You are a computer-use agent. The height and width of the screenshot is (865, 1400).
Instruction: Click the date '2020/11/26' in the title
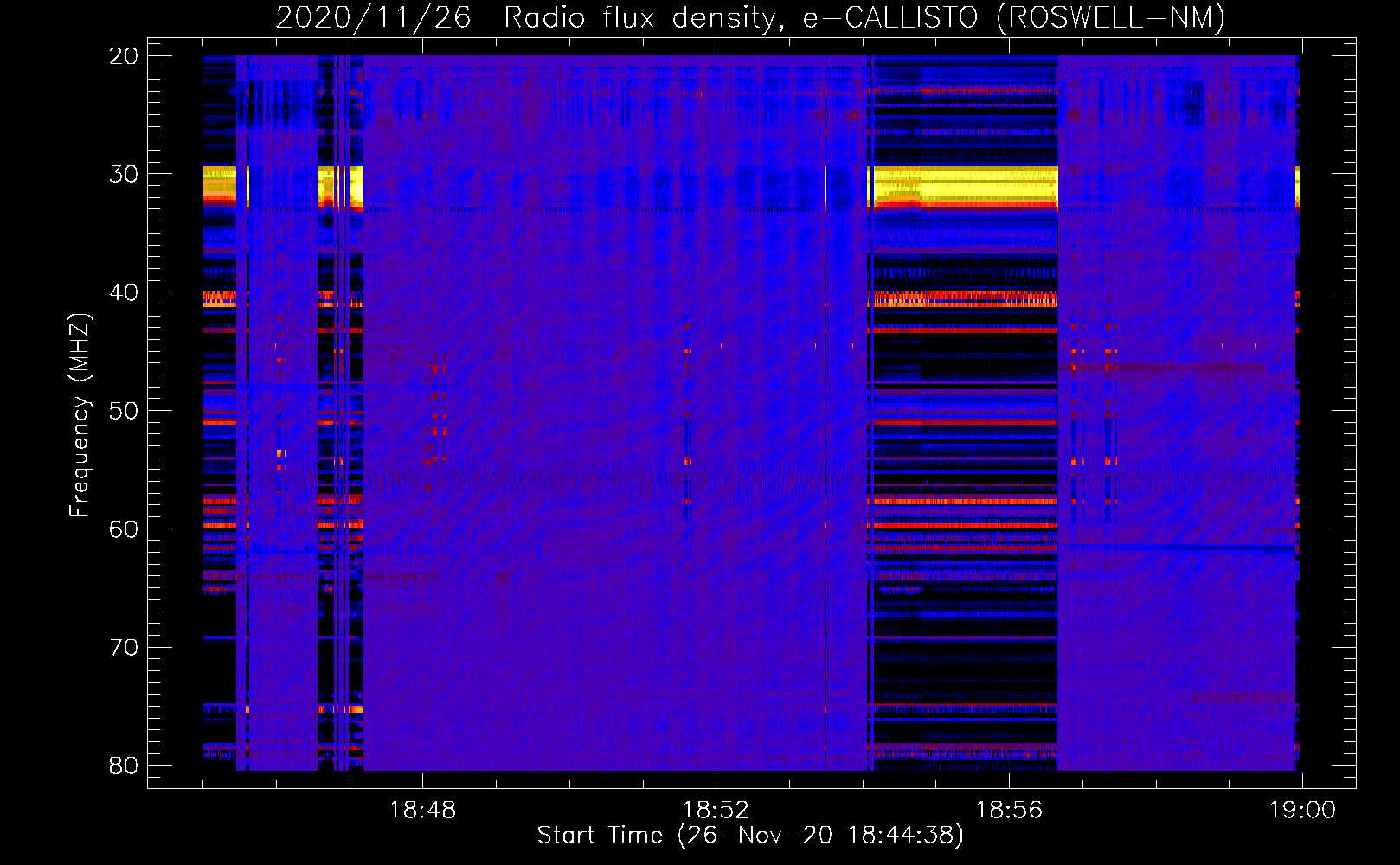[x=373, y=17]
